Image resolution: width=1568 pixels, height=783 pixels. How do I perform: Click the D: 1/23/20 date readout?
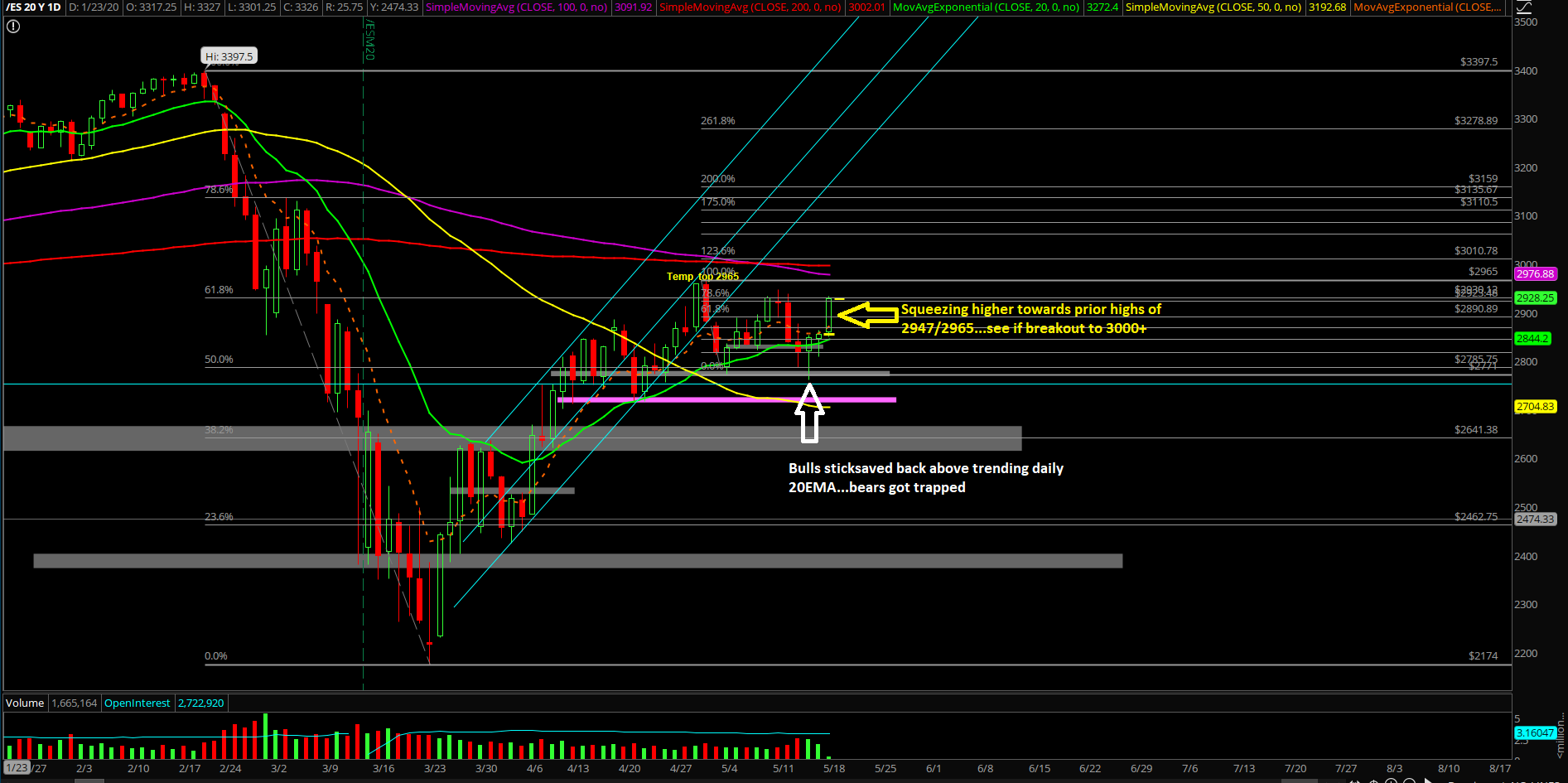[x=94, y=7]
